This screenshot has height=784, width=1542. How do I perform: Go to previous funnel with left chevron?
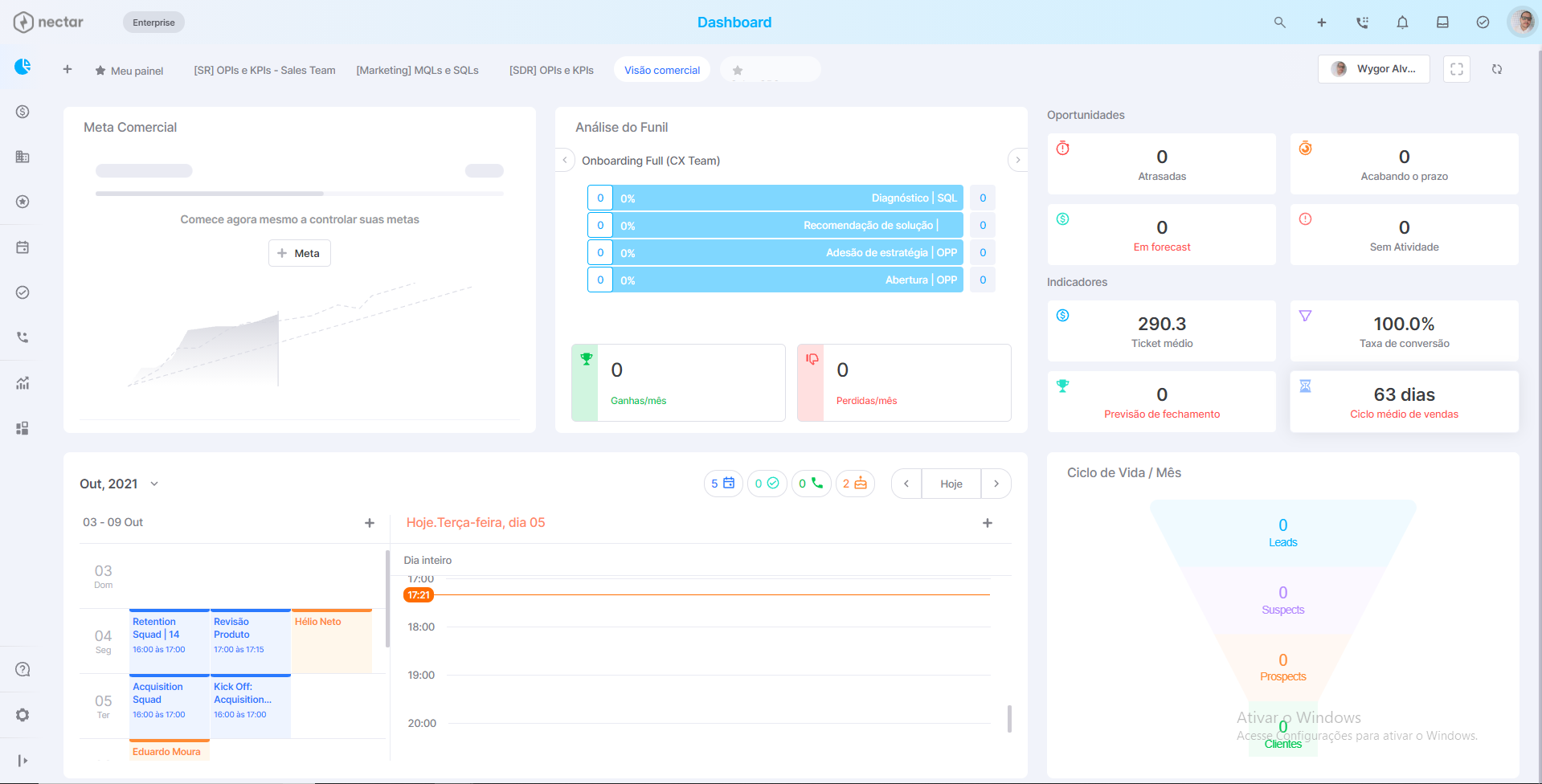point(565,160)
